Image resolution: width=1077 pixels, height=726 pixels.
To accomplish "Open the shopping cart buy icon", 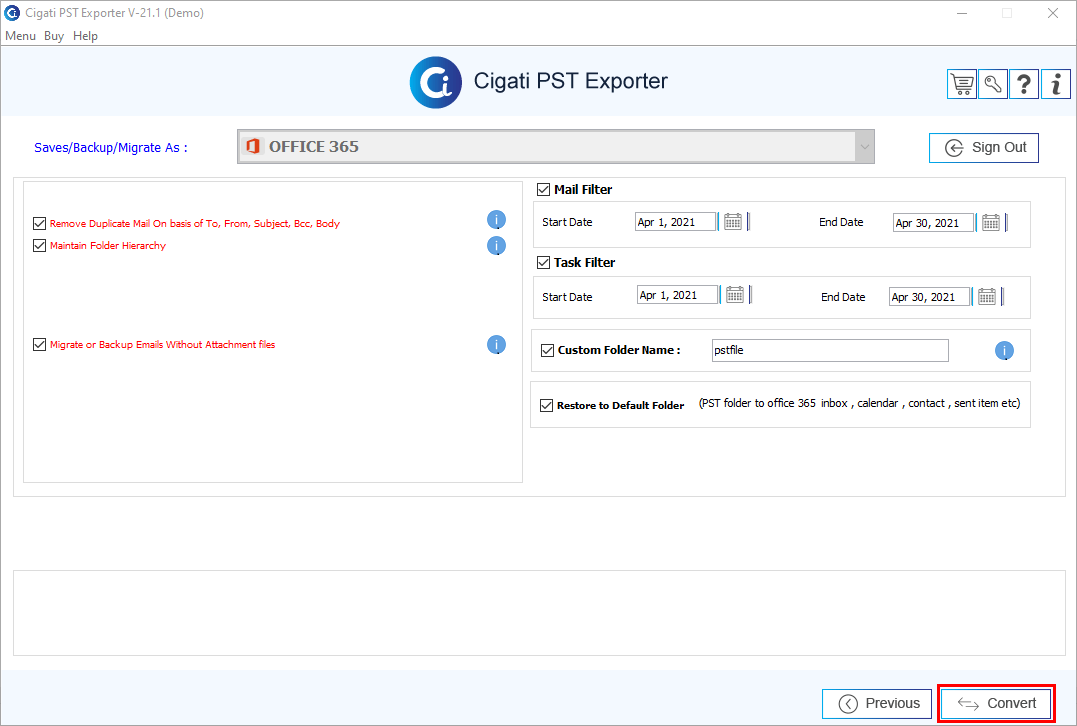I will tap(962, 84).
